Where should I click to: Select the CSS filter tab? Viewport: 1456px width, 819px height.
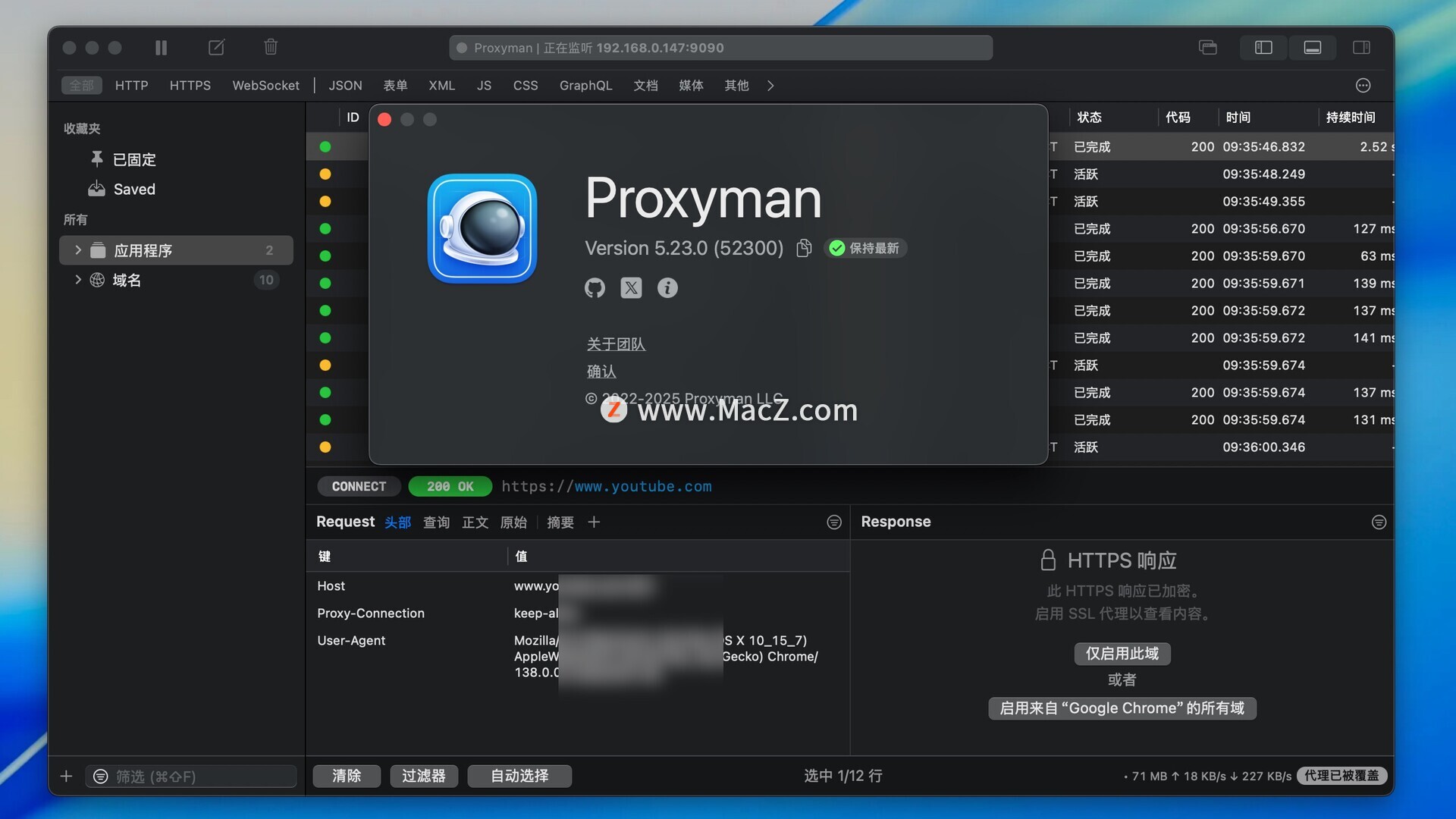[526, 86]
